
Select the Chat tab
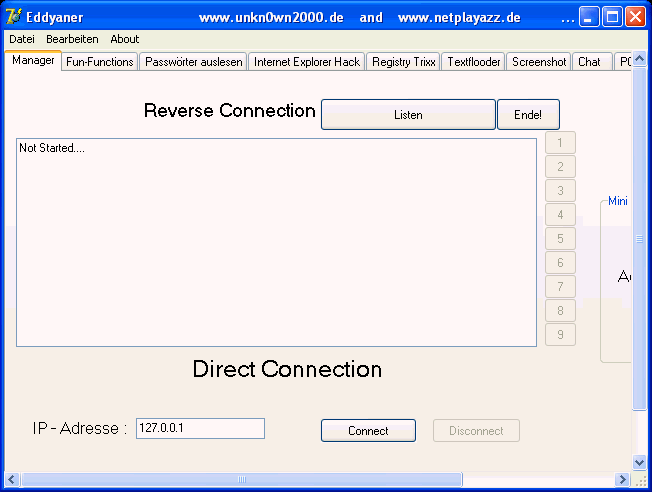pos(589,62)
